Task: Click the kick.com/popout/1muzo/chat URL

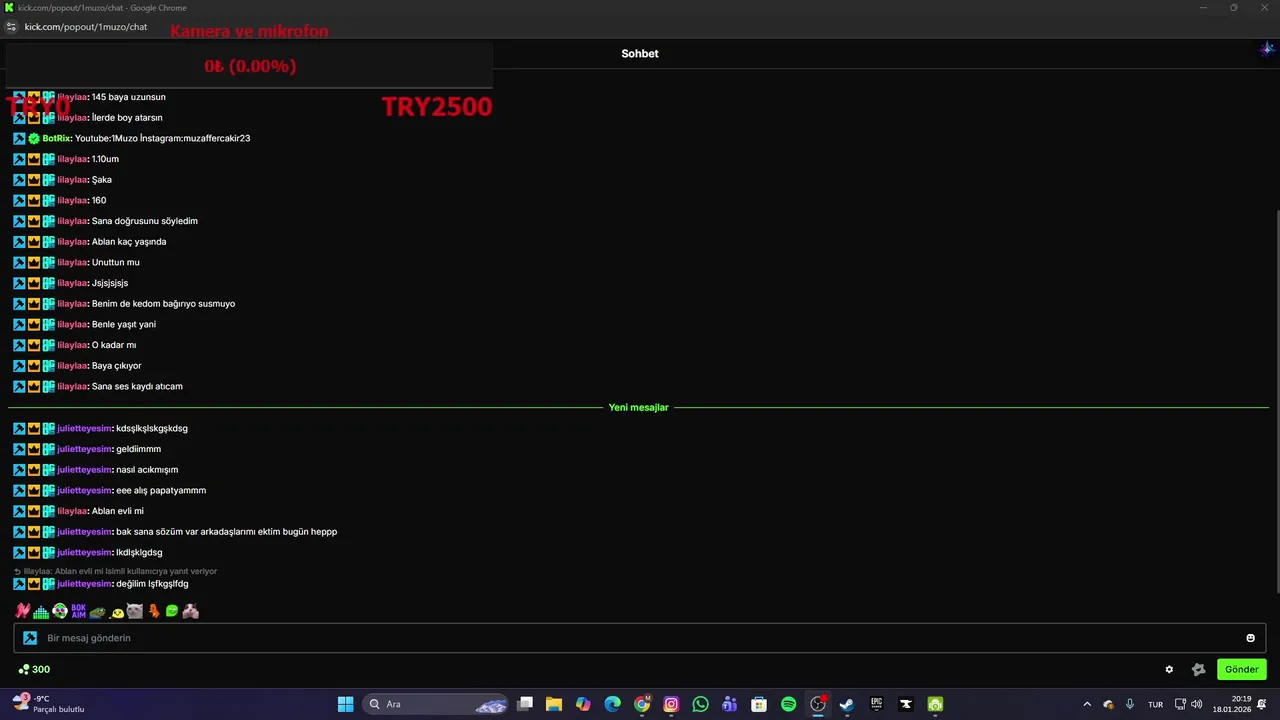Action: (x=86, y=27)
